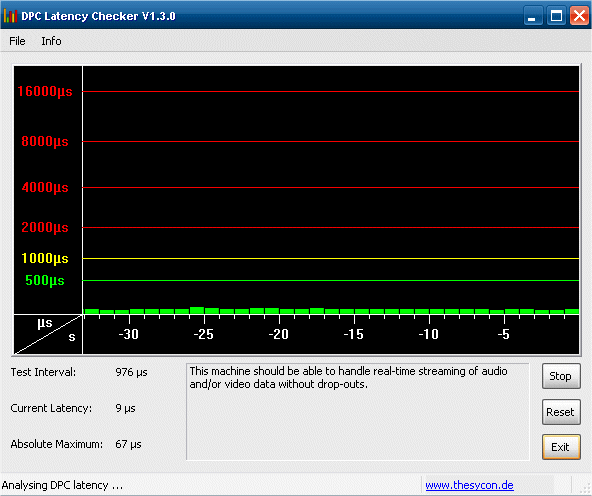This screenshot has height=496, width=592.
Task: Open the www.thesycon.de link
Action: pos(469,485)
